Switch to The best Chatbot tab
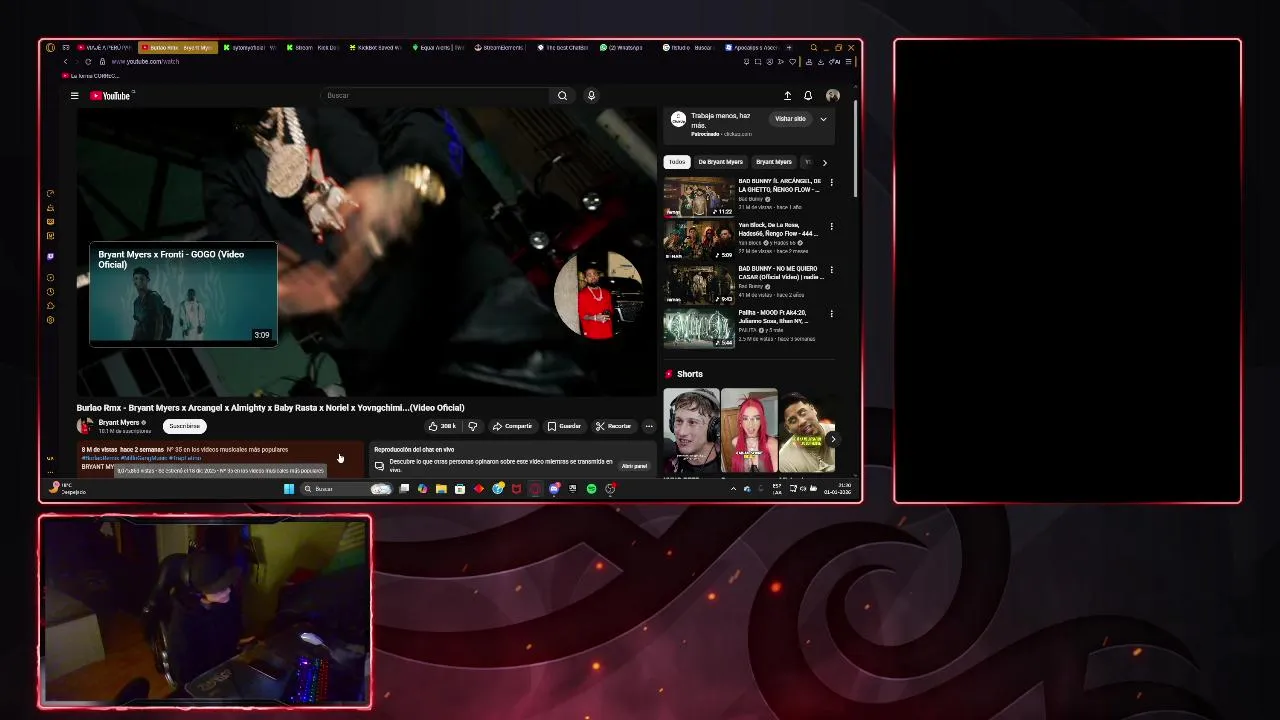This screenshot has width=1280, height=720. (562, 48)
